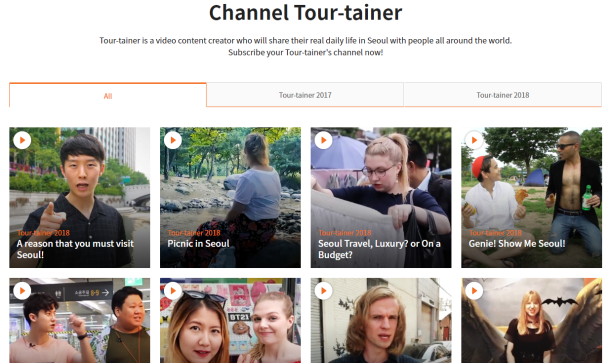Play the long-haired blond man video
Screen dimensions: 610x363
point(323,291)
